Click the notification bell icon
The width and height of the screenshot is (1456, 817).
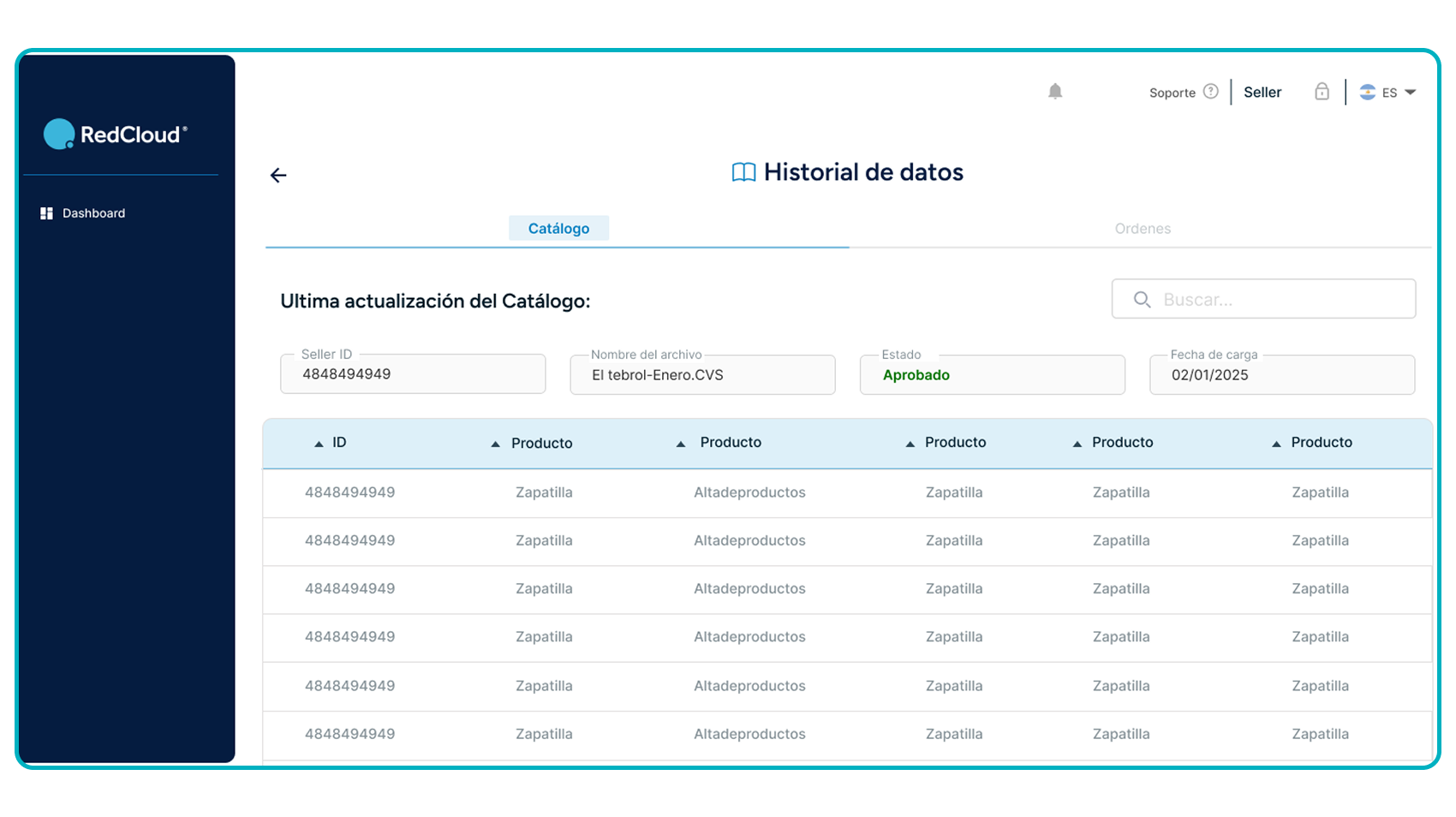1055,92
